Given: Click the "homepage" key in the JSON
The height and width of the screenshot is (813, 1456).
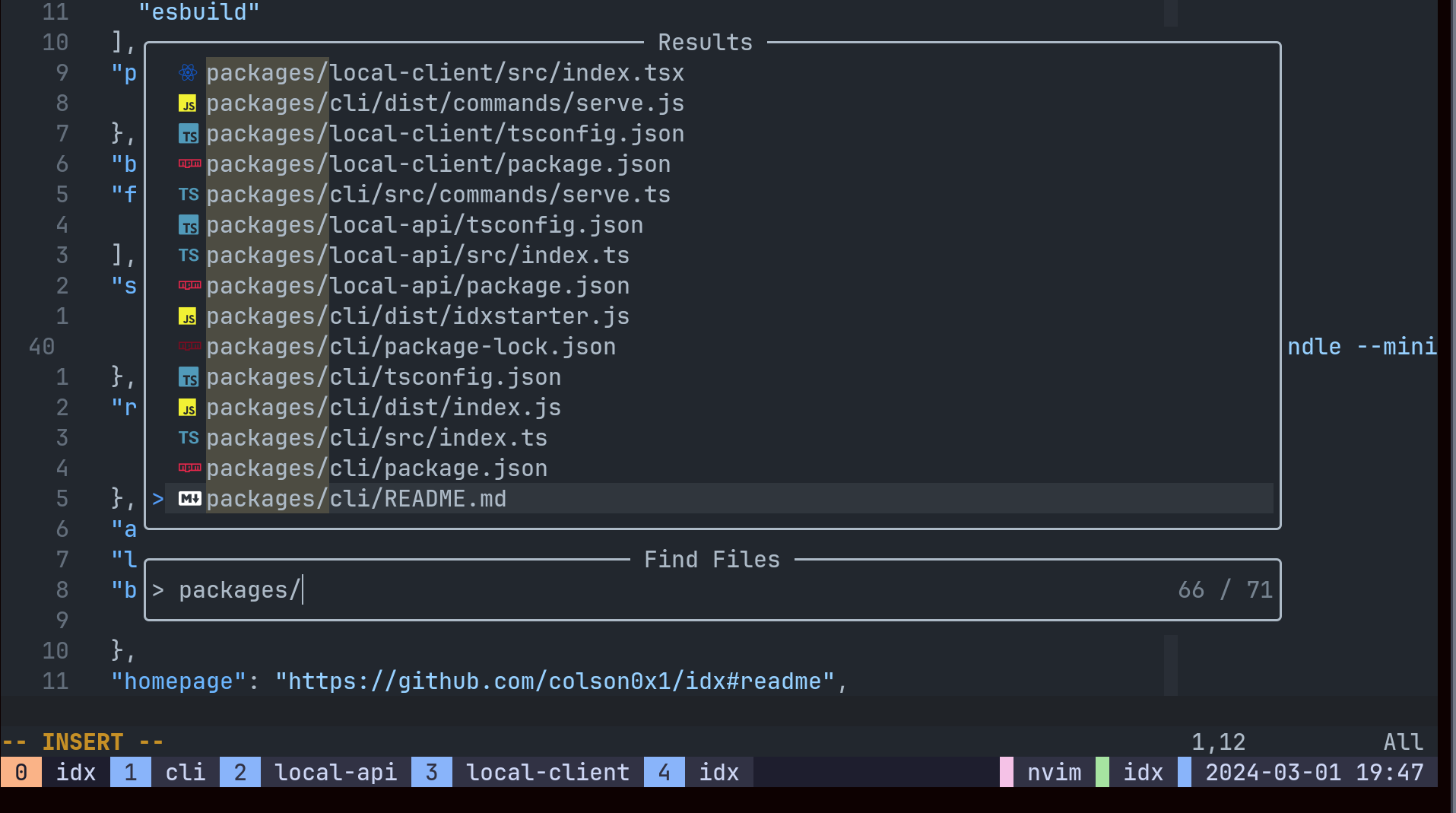Looking at the screenshot, I should tap(179, 681).
